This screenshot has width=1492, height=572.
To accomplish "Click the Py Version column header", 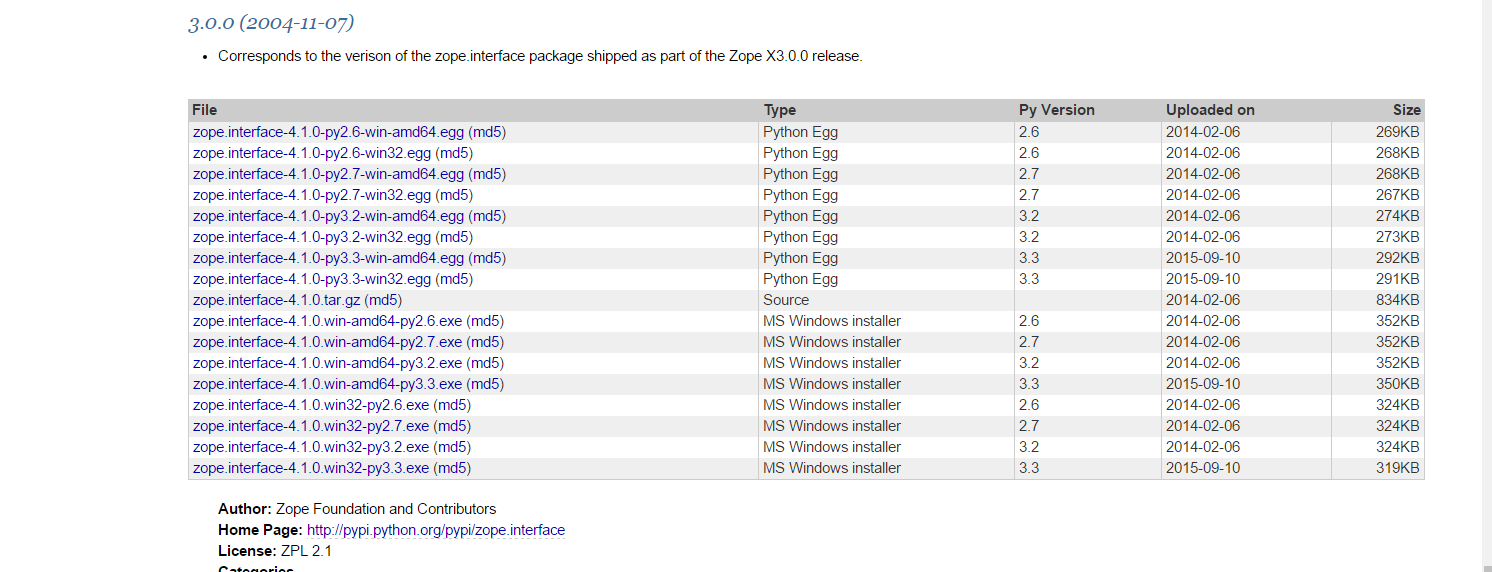I will click(x=1057, y=110).
